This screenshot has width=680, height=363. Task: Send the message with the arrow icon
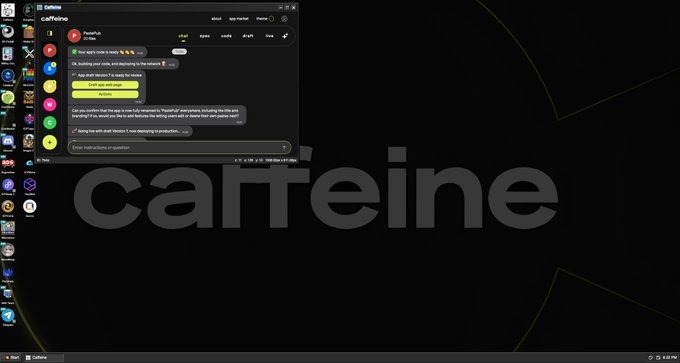tap(284, 147)
